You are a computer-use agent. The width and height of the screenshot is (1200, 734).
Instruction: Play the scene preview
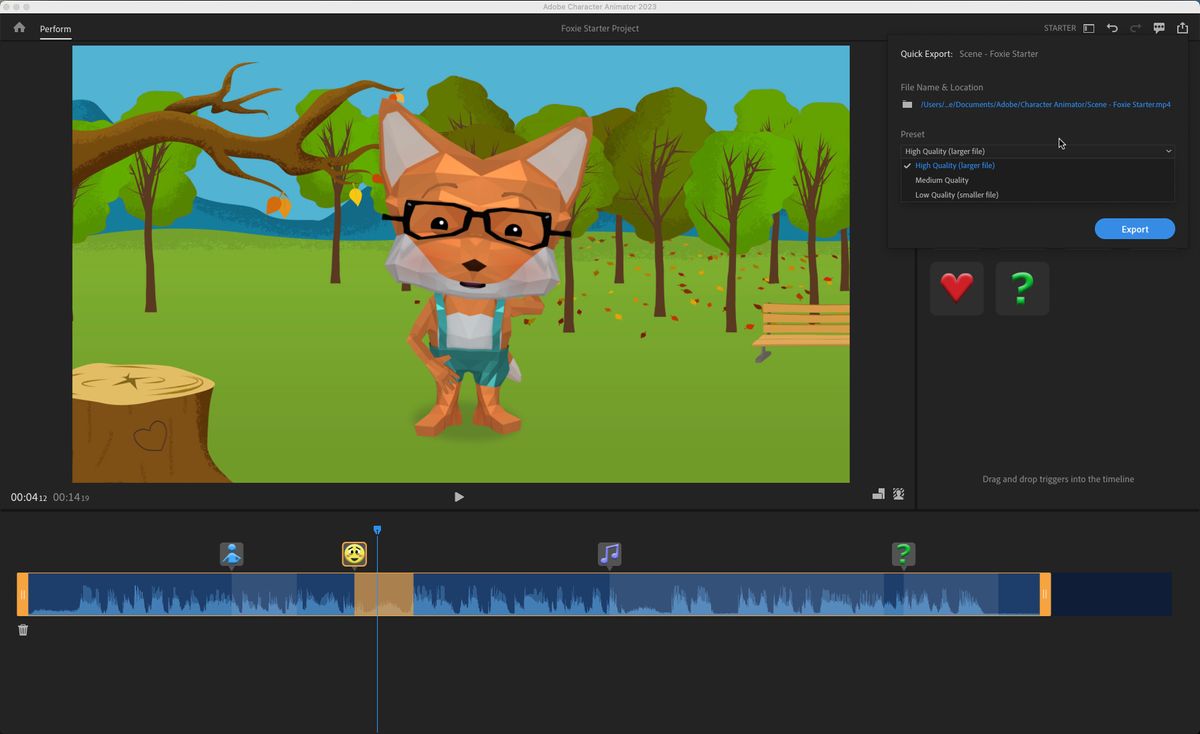pos(459,497)
